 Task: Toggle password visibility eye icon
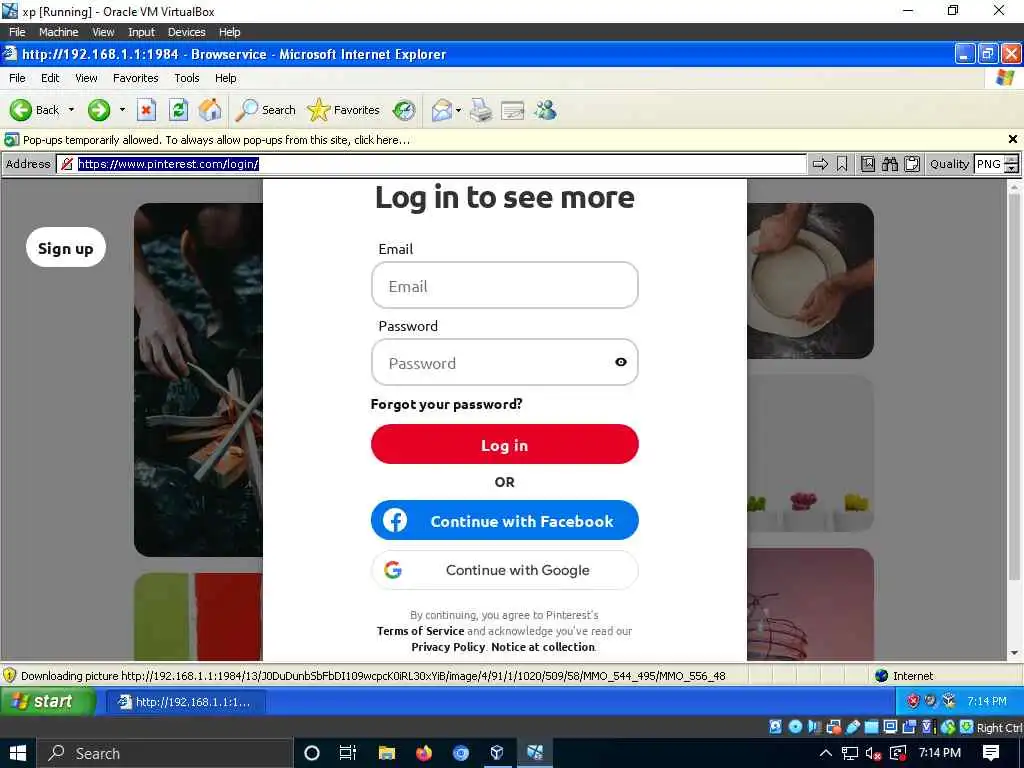[620, 362]
